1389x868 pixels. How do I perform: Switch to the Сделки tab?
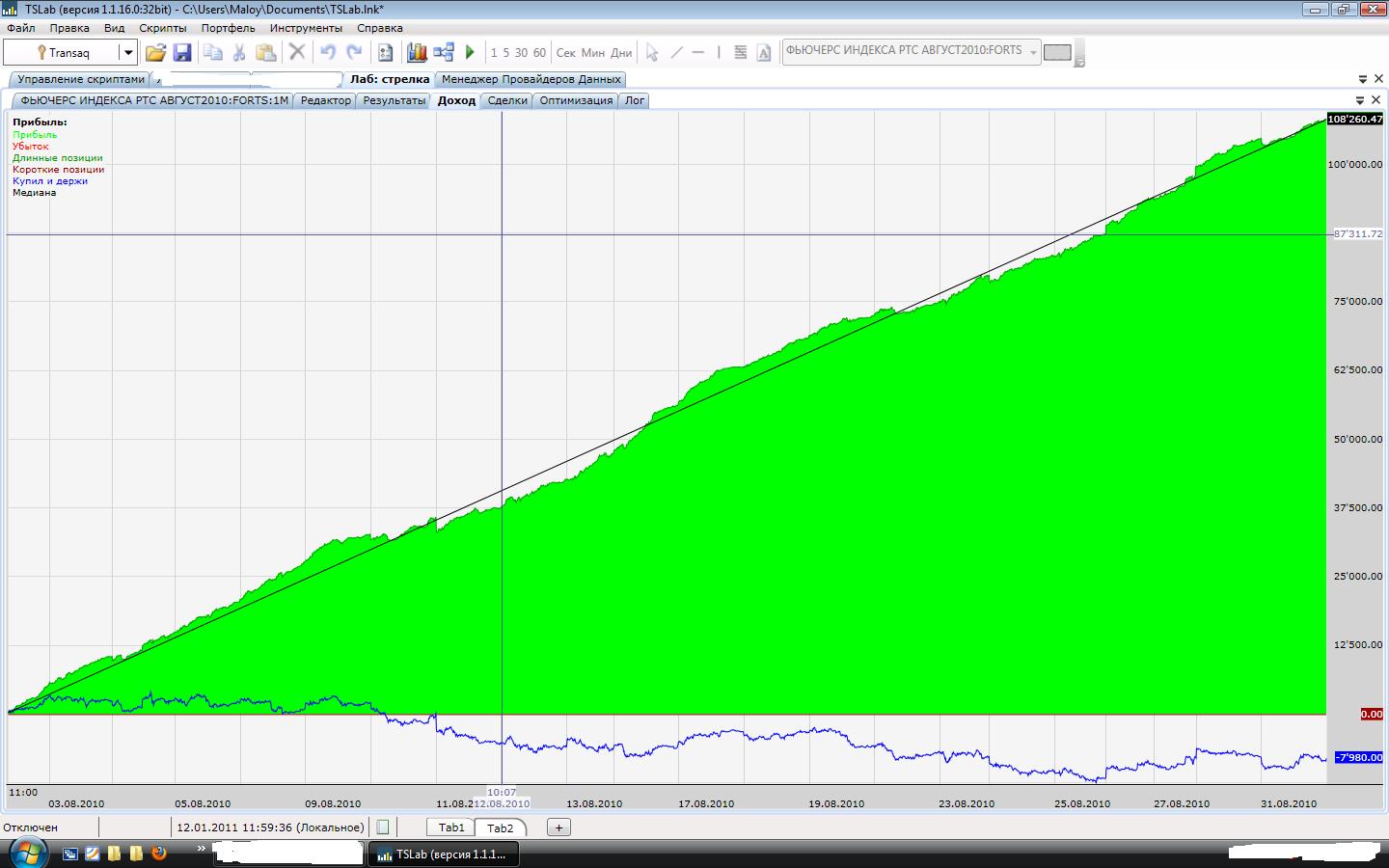point(507,100)
